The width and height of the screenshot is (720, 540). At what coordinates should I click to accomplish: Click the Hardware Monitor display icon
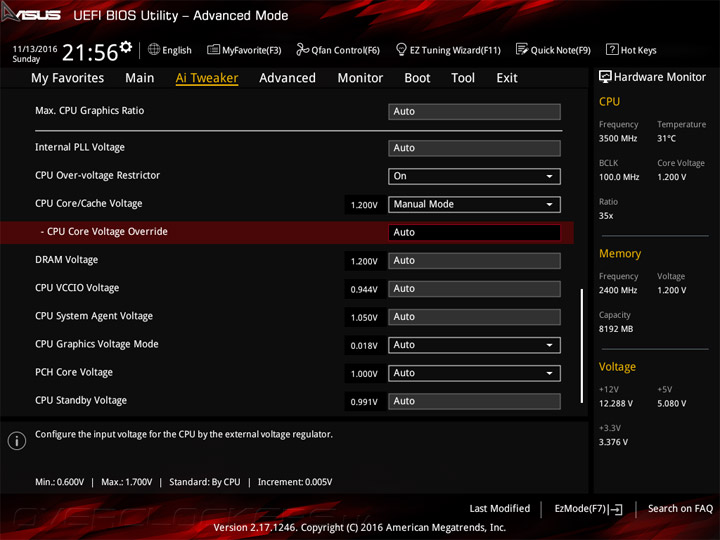605,77
